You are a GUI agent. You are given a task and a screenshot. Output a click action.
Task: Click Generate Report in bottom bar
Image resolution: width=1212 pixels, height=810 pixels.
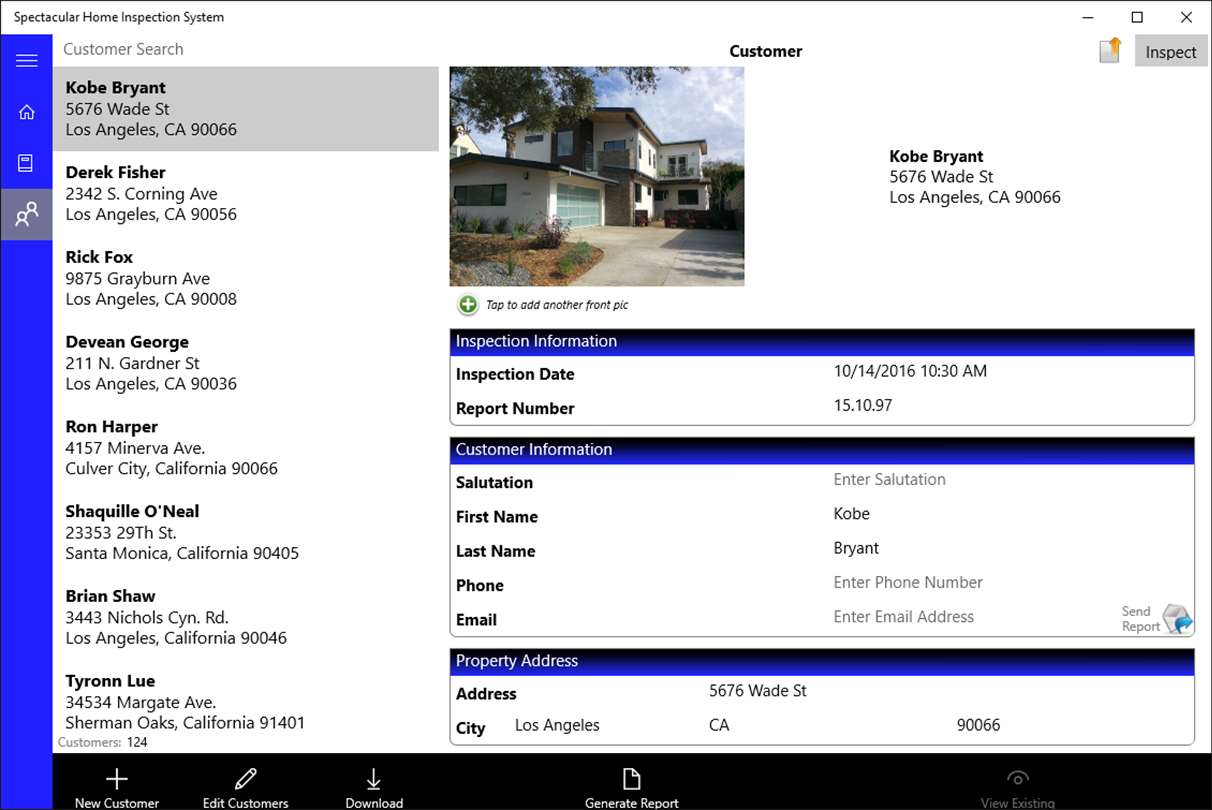click(x=632, y=787)
